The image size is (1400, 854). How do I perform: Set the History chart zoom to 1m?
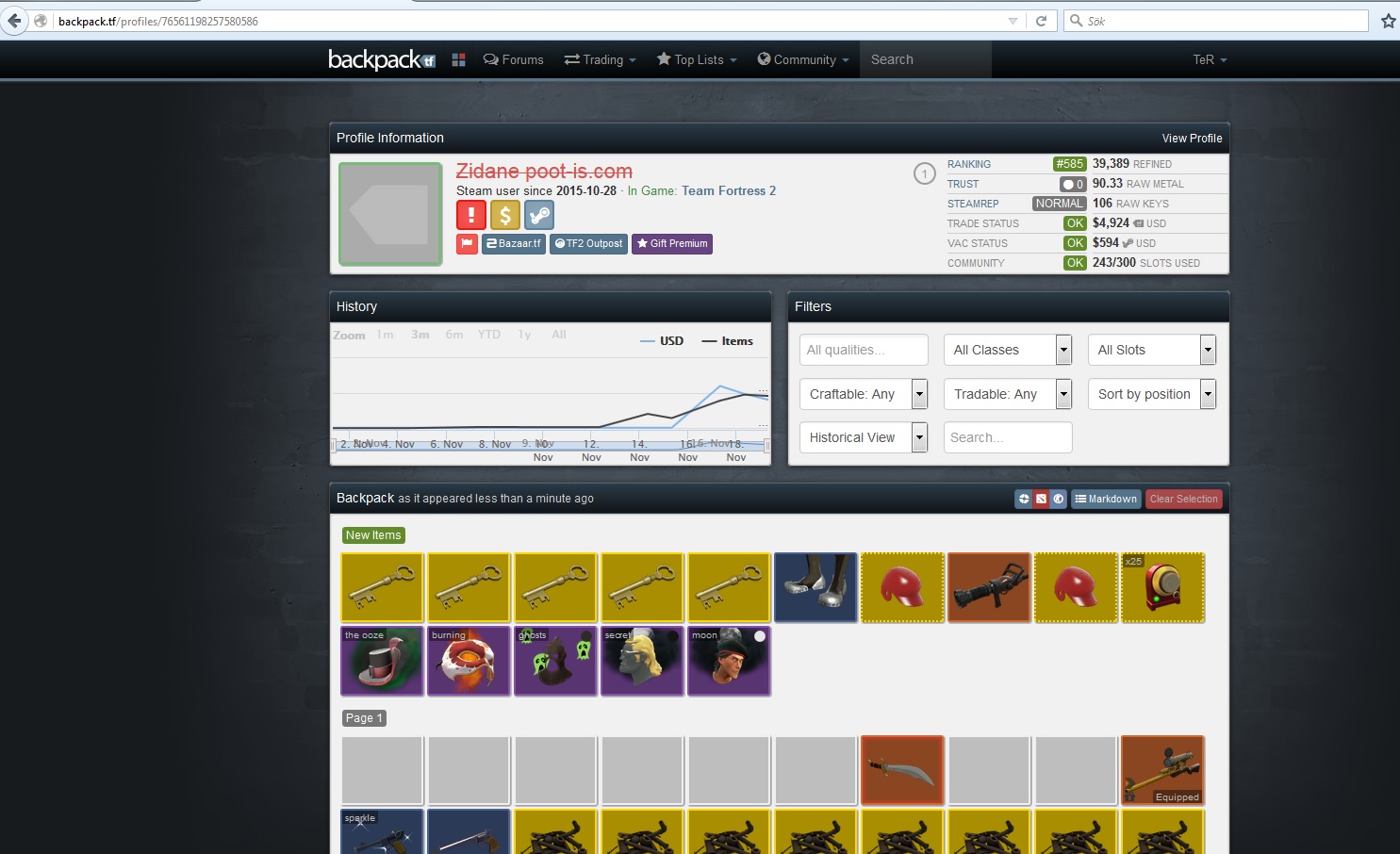(x=385, y=335)
